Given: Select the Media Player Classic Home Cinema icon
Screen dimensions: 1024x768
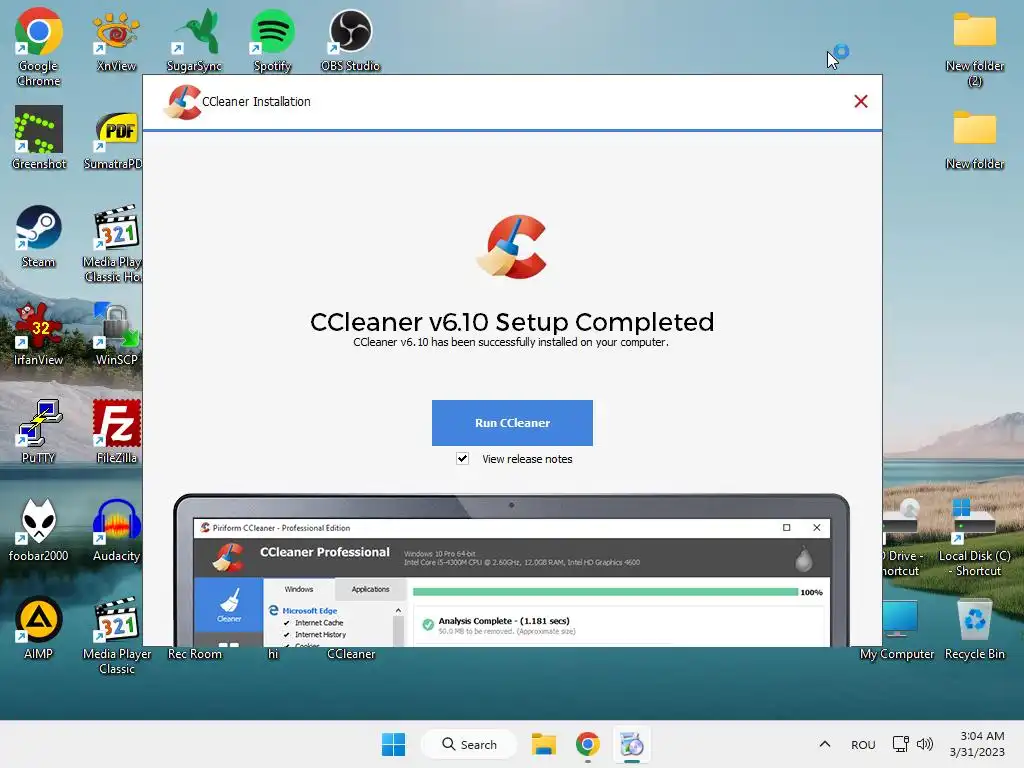Looking at the screenshot, I should [114, 244].
